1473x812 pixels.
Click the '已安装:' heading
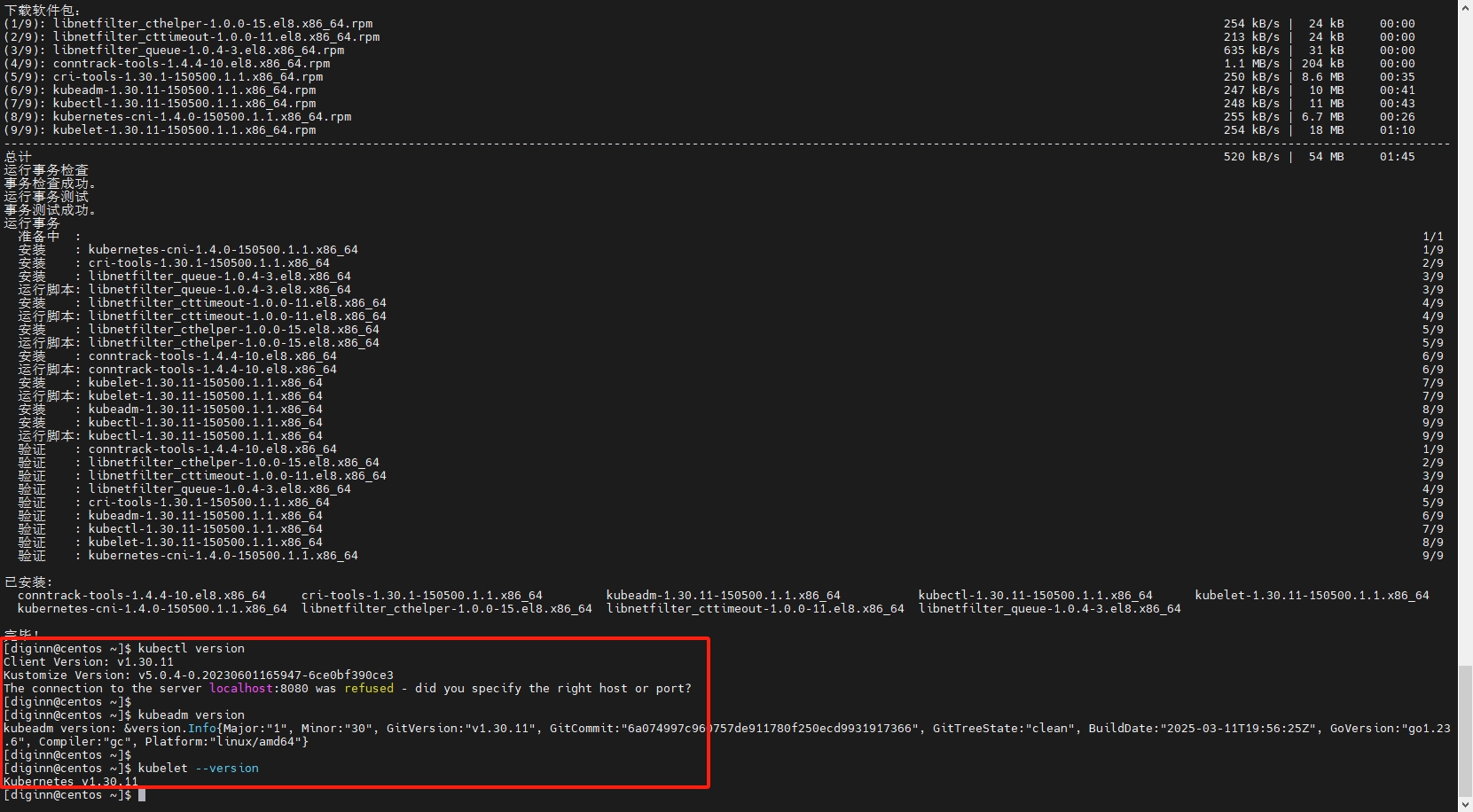point(28,582)
